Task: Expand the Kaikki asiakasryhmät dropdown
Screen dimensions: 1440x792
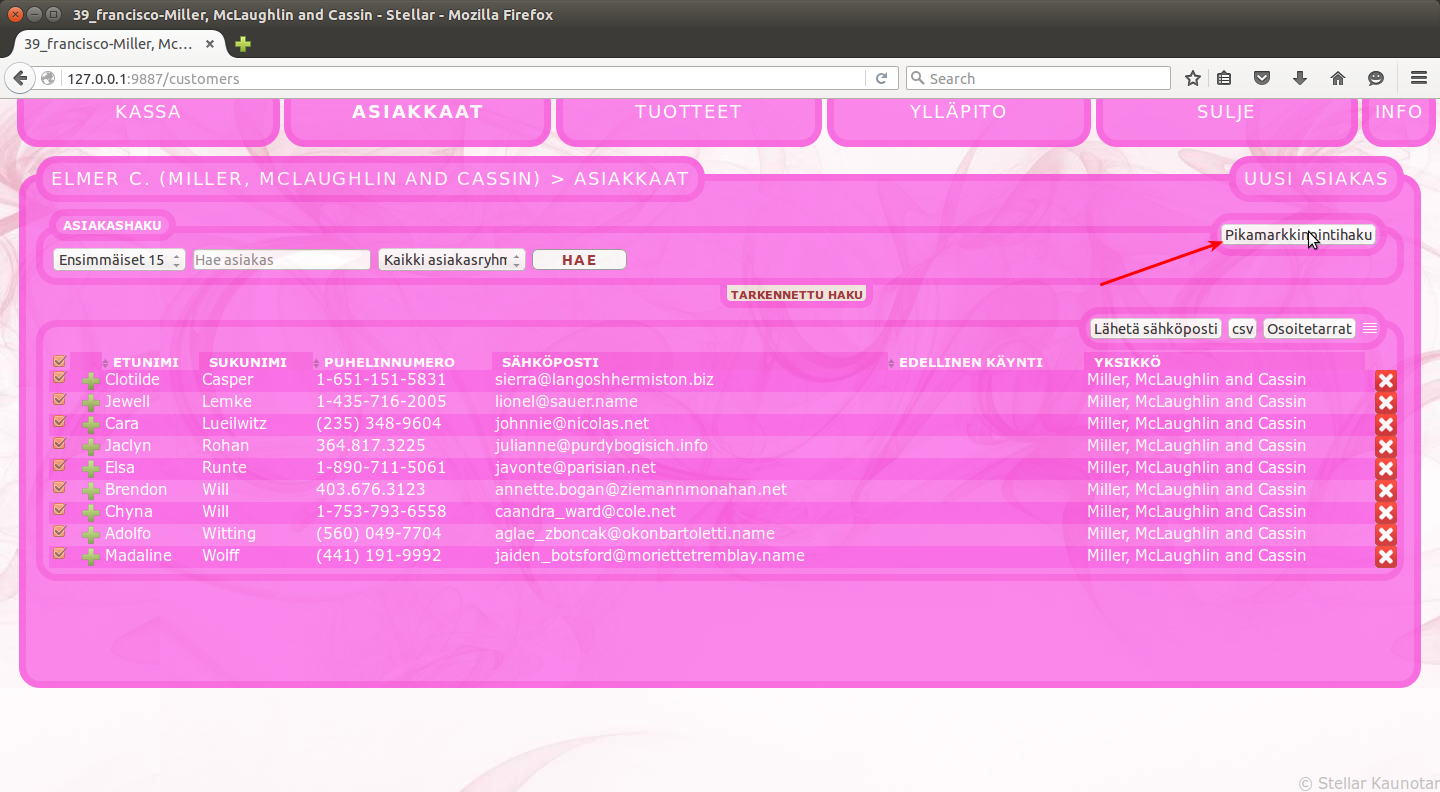Action: 451,260
